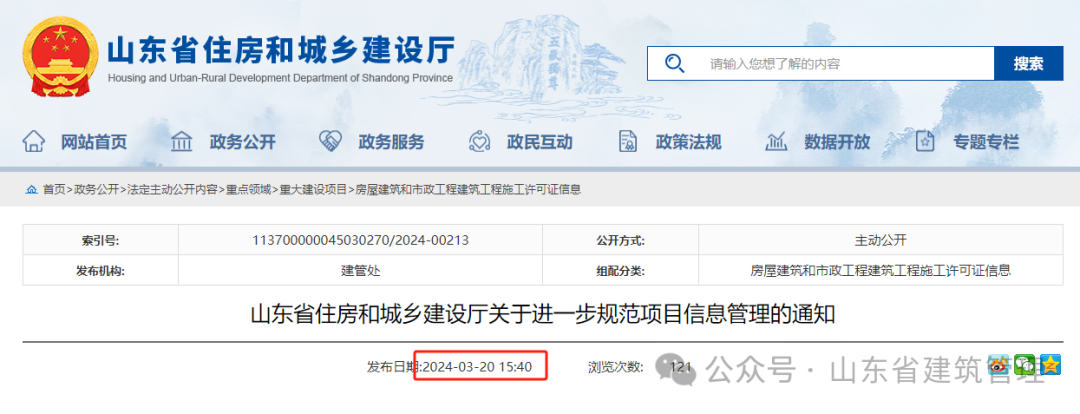The width and height of the screenshot is (1080, 414).
Task: Click 房屋建筑和市政工程建筑工程施工许可证信息 breadcrumb link
Action: 468,189
